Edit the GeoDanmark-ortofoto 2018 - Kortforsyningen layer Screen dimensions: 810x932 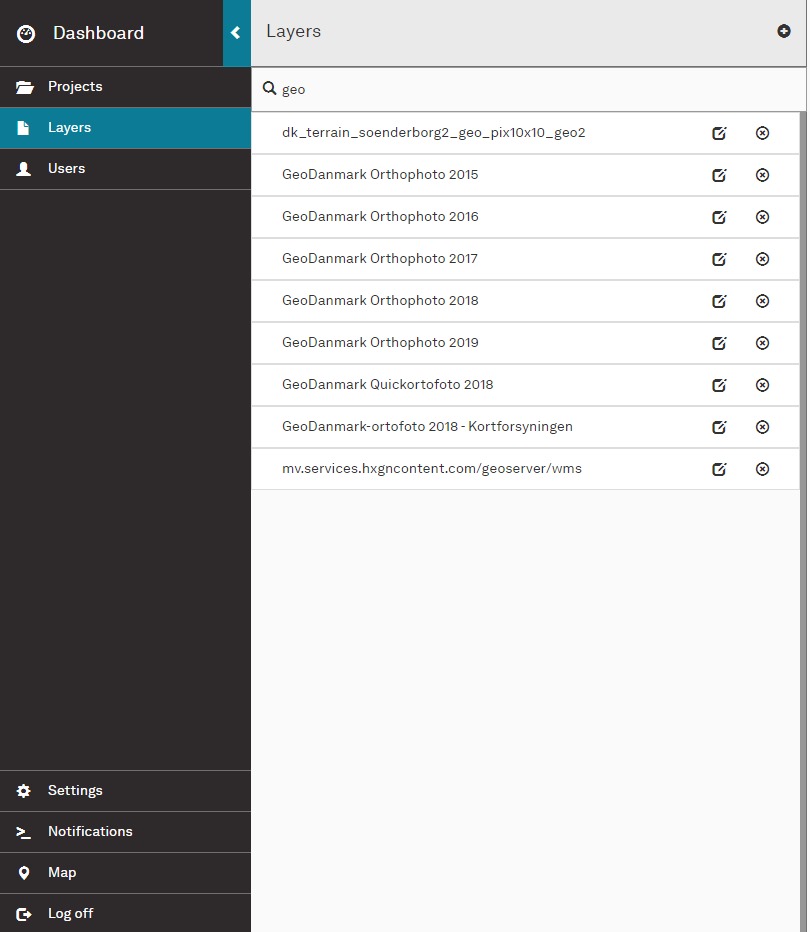point(718,427)
